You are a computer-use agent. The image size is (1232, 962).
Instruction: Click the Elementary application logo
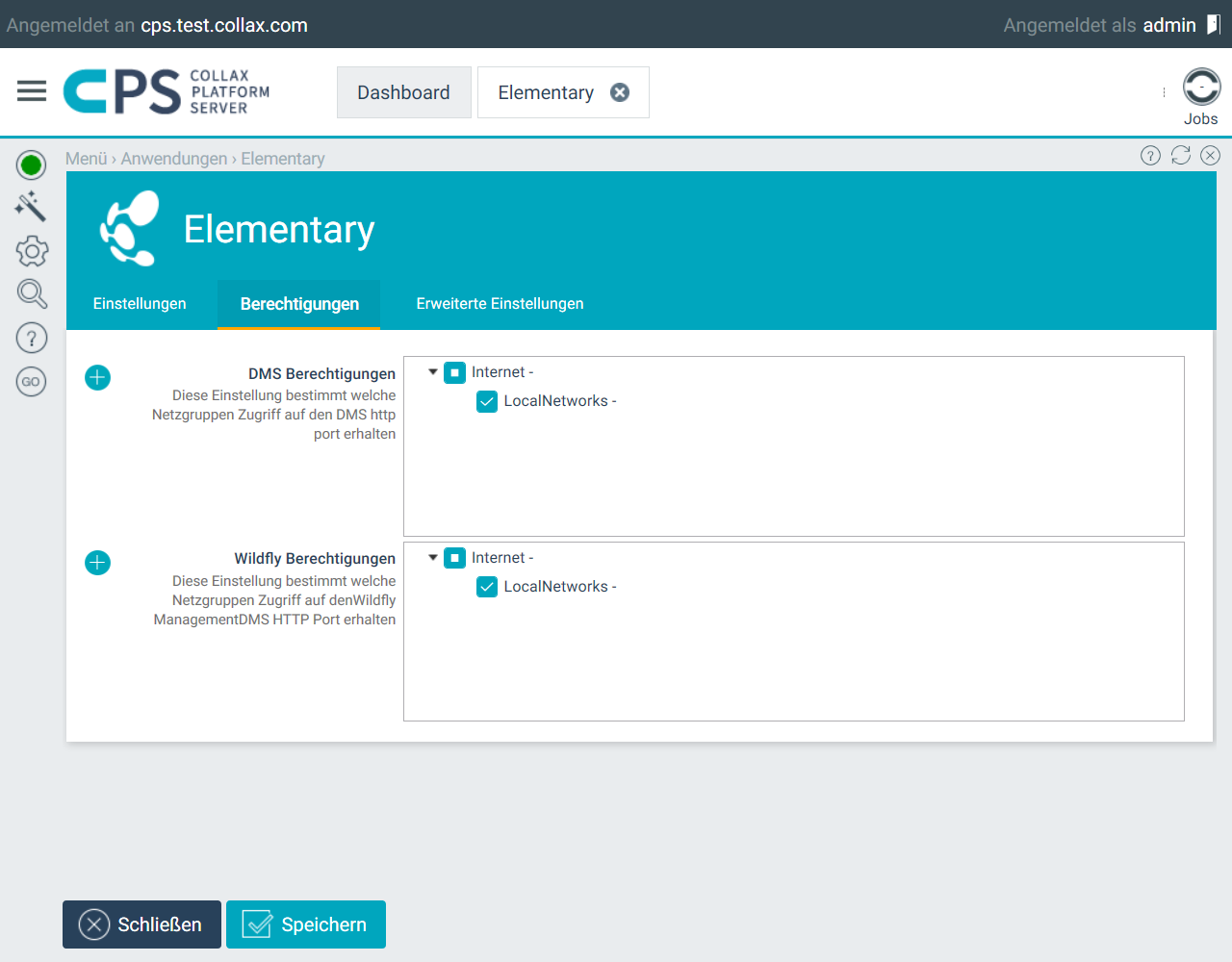click(x=130, y=228)
